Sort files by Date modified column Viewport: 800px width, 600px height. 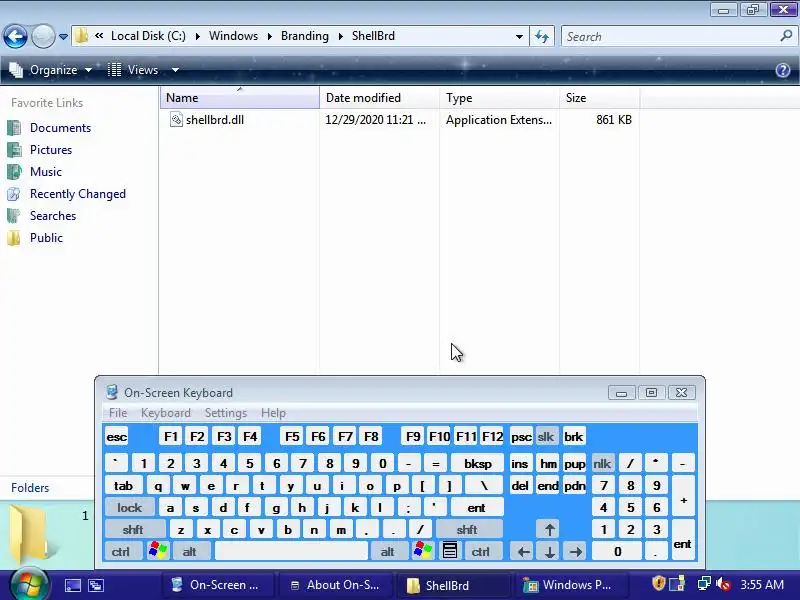coord(379,97)
